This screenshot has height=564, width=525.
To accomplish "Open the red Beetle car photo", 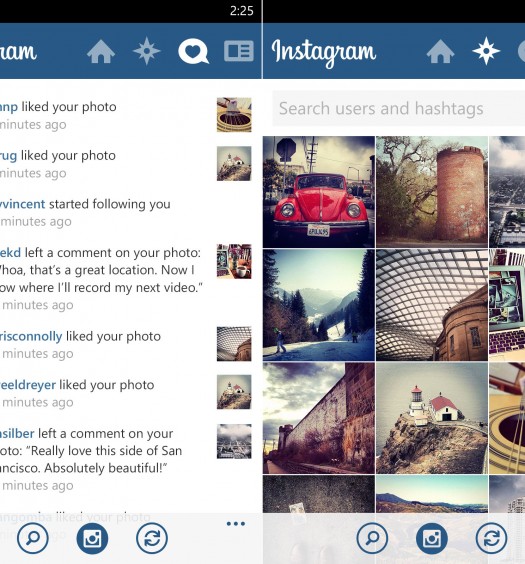I will (x=319, y=192).
